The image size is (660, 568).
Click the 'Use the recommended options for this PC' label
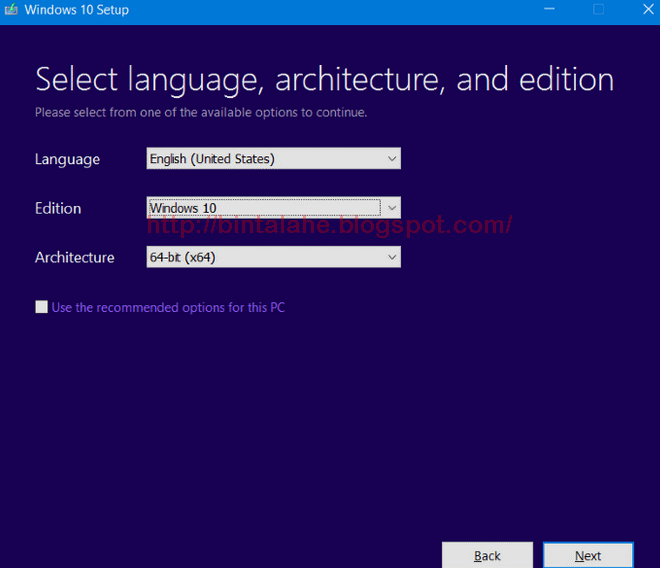[168, 307]
